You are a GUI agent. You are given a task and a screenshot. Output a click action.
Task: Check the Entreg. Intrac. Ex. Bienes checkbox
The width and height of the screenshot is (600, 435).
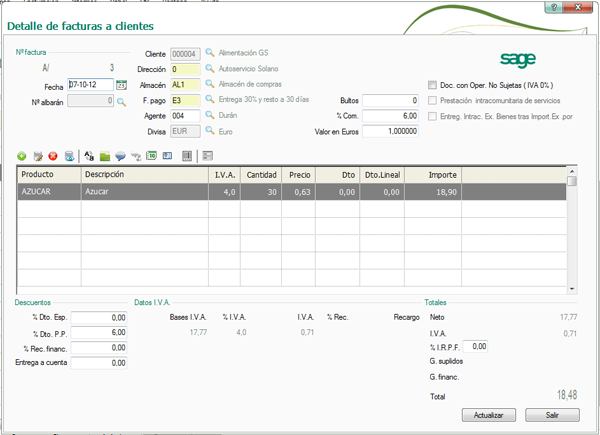click(433, 116)
